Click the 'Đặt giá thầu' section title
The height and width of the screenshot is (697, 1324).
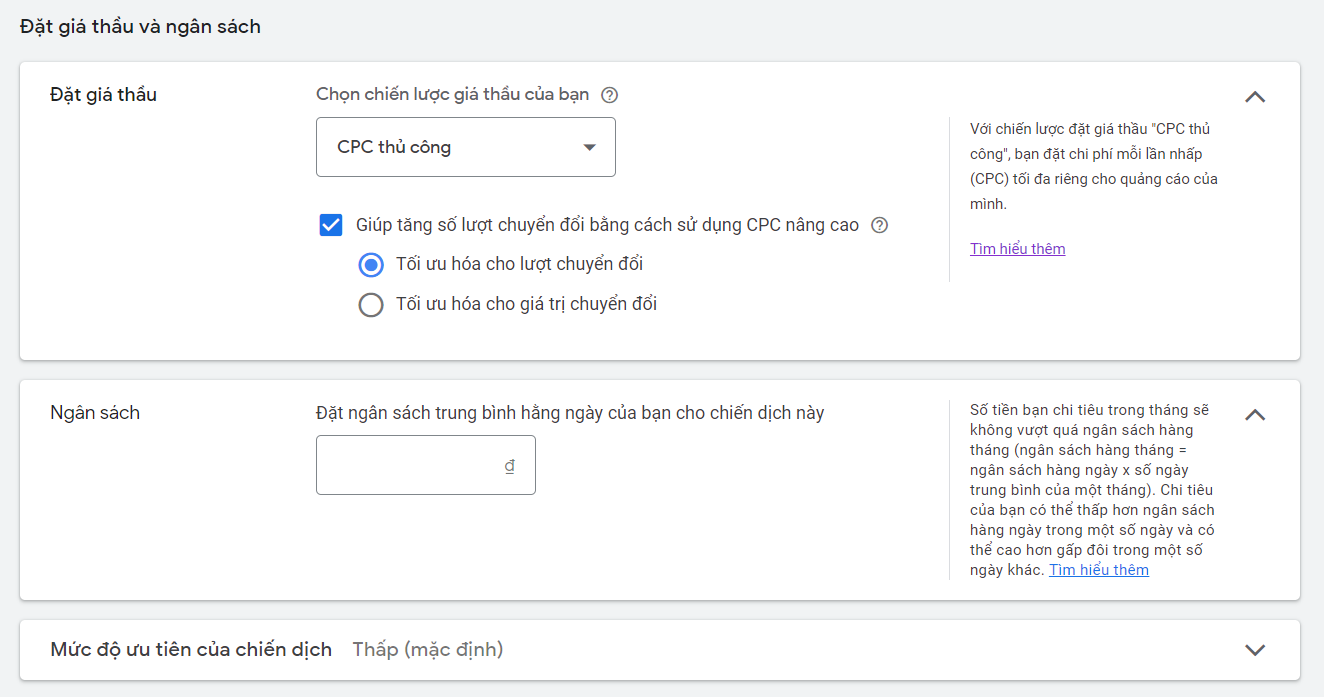103,95
